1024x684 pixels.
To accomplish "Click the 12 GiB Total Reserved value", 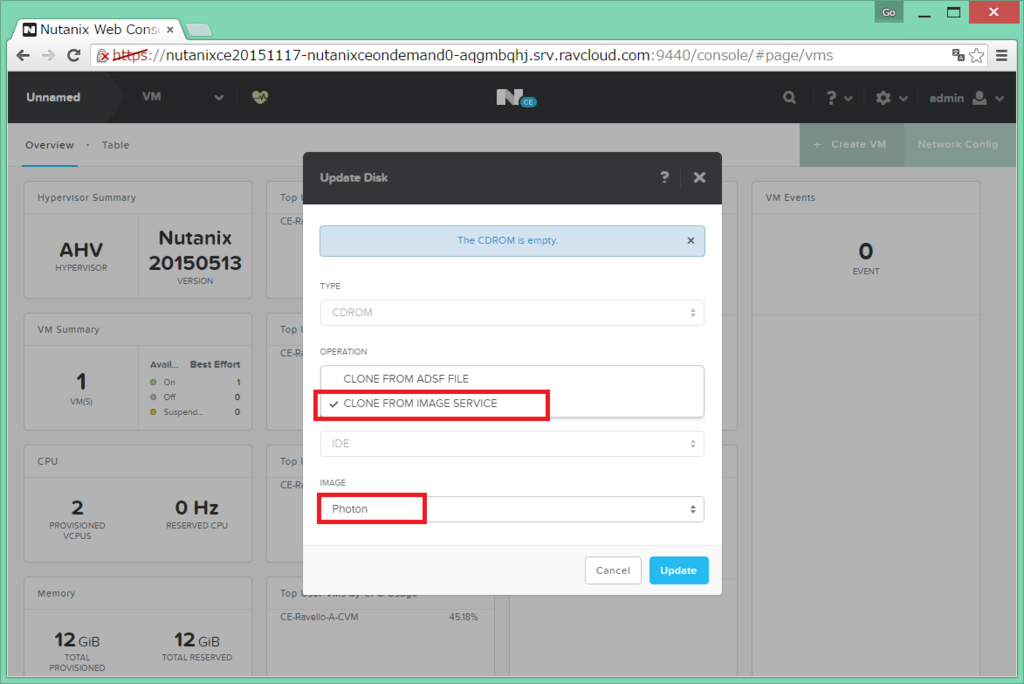I will [197, 640].
